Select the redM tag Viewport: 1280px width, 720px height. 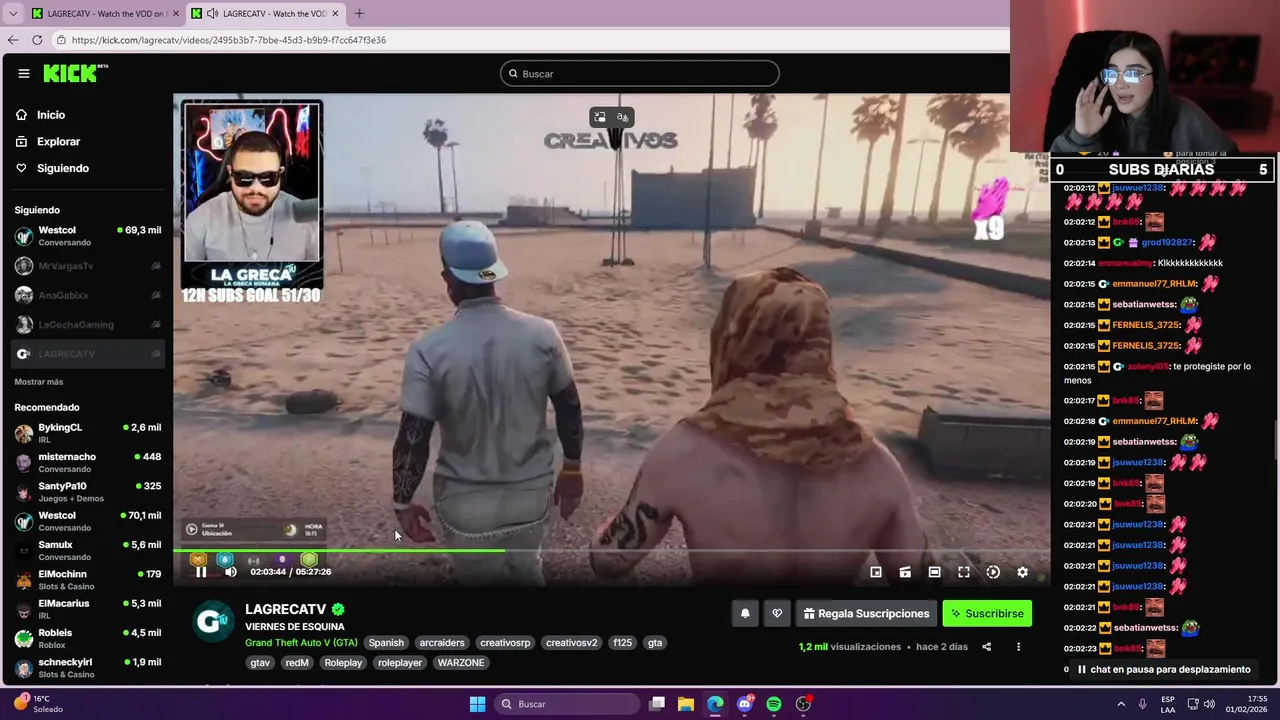point(297,663)
